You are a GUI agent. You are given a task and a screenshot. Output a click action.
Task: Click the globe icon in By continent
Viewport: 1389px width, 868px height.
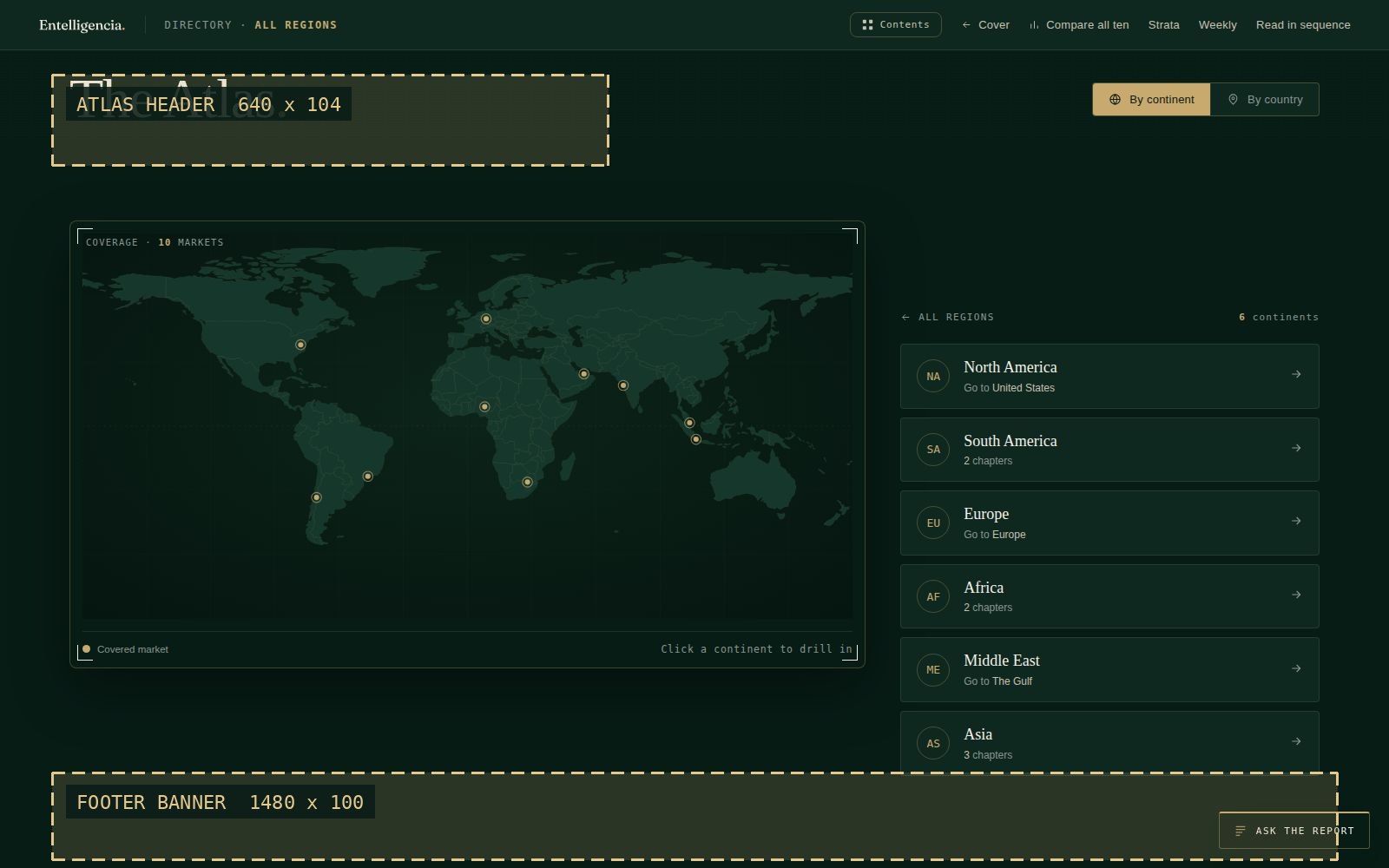pos(1115,100)
